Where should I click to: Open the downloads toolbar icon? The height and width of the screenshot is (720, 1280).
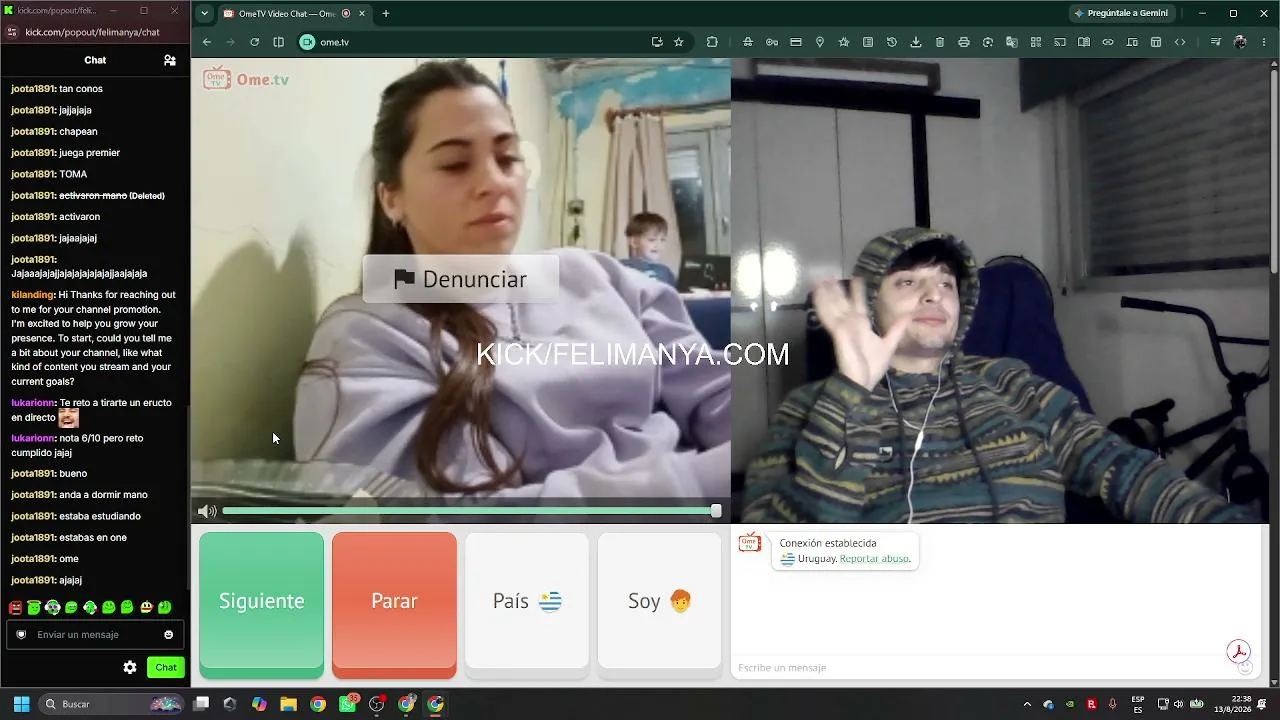point(916,42)
